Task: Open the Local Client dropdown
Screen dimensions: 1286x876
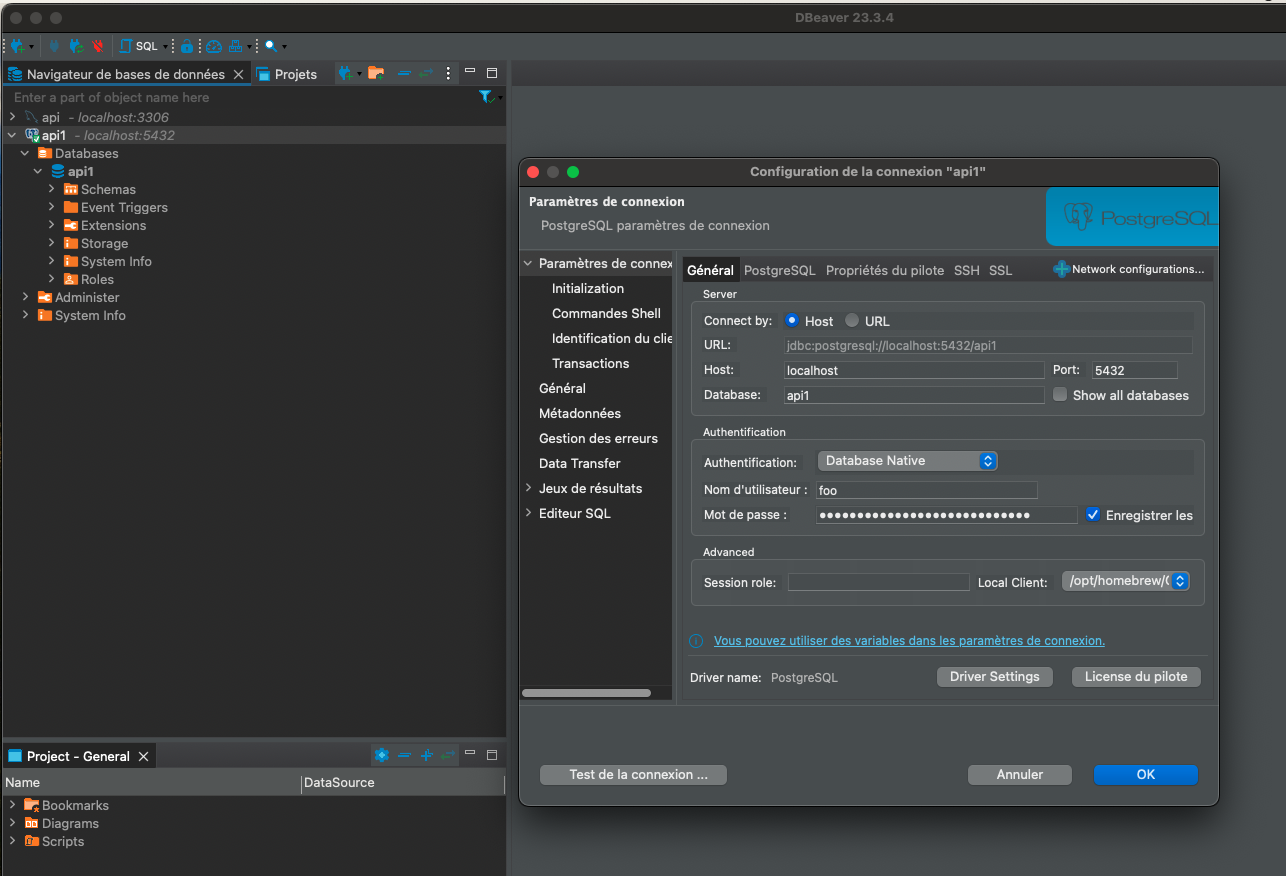Action: click(1125, 581)
